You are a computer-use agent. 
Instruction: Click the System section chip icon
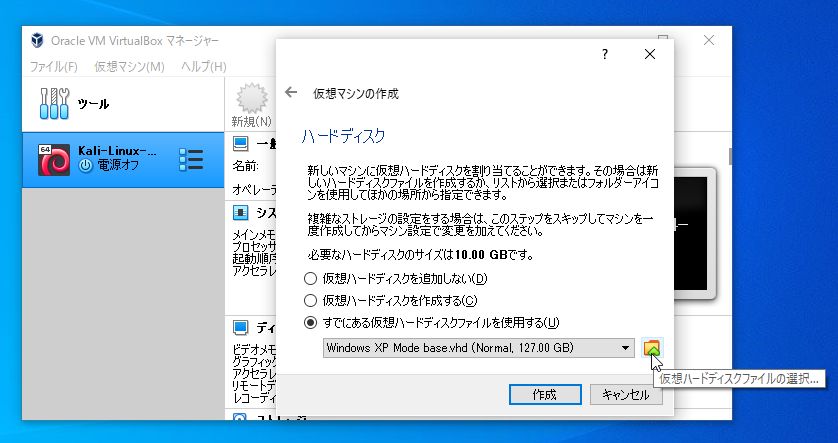coord(240,213)
